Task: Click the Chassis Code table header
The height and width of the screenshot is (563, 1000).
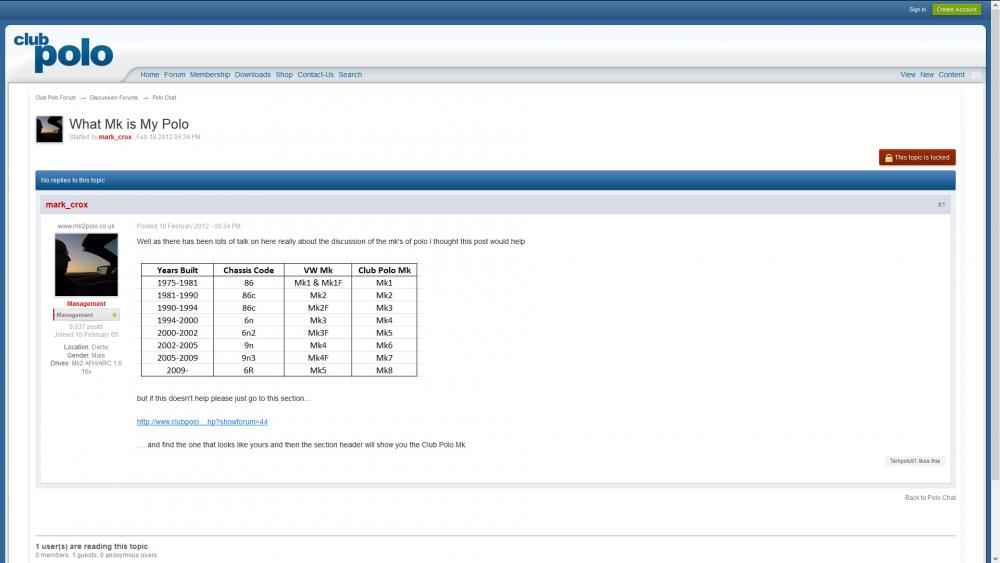Action: tap(249, 270)
